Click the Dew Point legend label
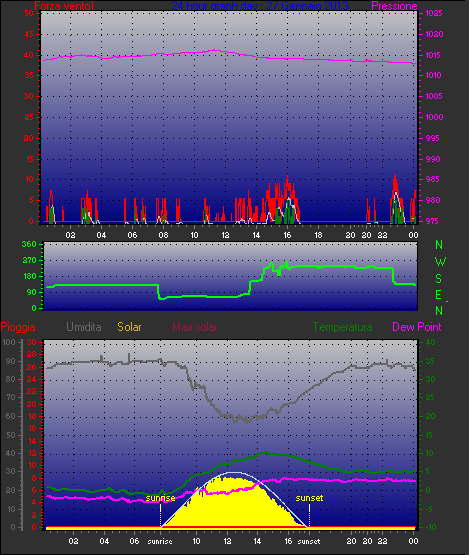Viewport: 469px width, 555px height. click(417, 327)
